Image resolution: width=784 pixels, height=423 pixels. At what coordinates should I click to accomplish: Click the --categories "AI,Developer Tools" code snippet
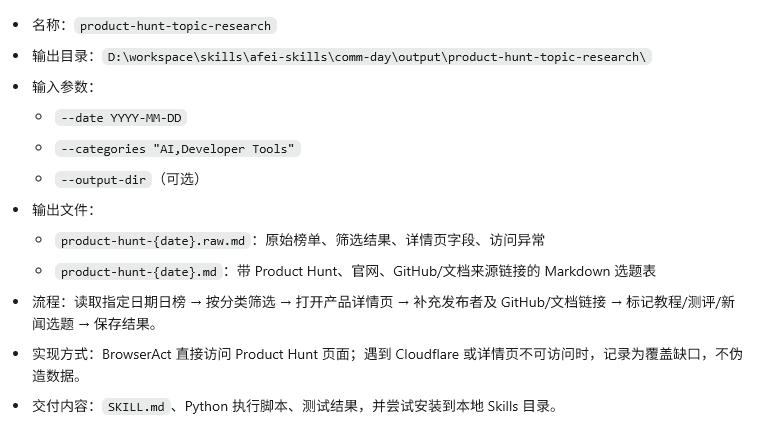click(x=178, y=148)
